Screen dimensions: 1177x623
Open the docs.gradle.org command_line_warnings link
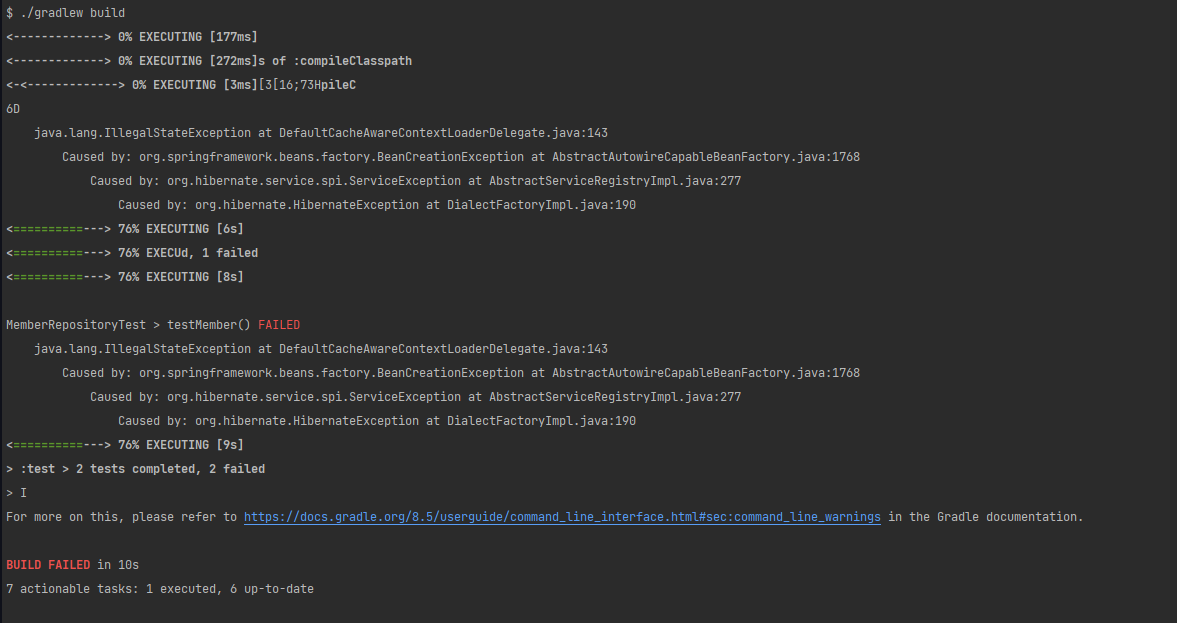pyautogui.click(x=562, y=516)
